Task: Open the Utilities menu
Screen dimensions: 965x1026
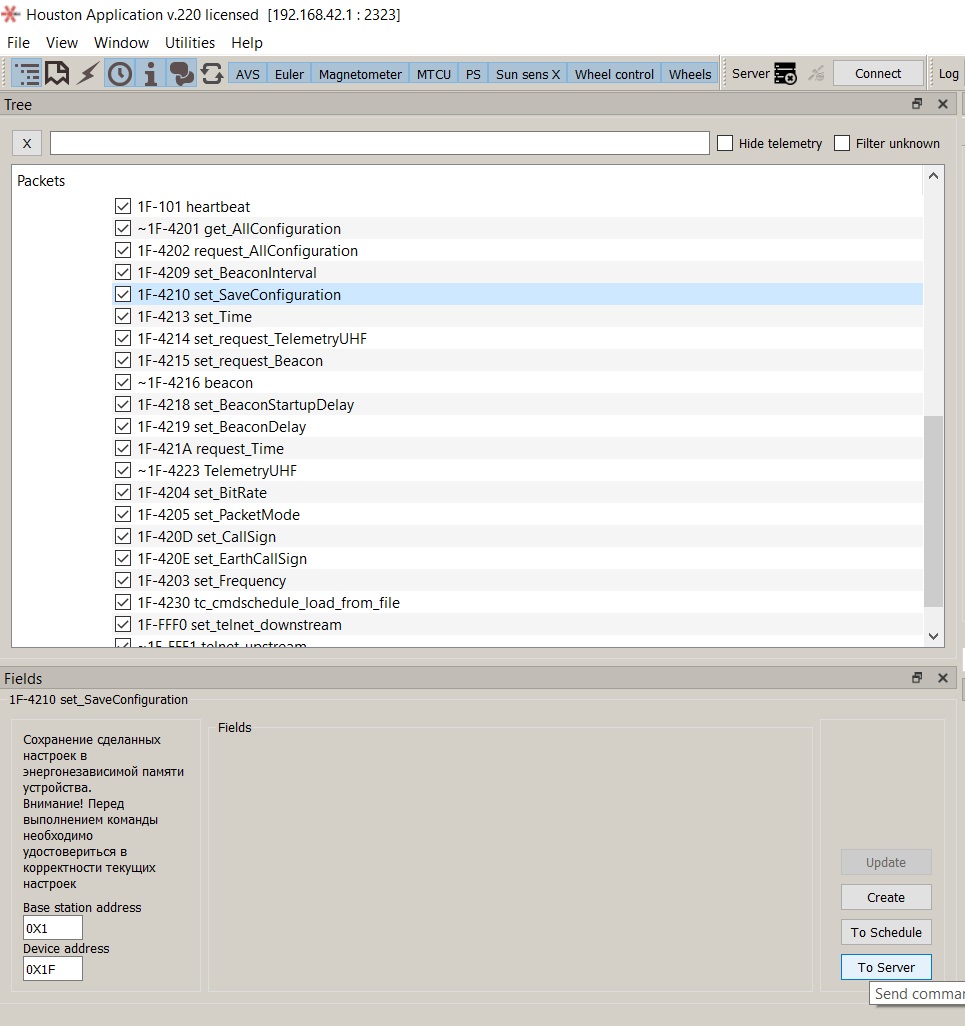Action: [190, 43]
